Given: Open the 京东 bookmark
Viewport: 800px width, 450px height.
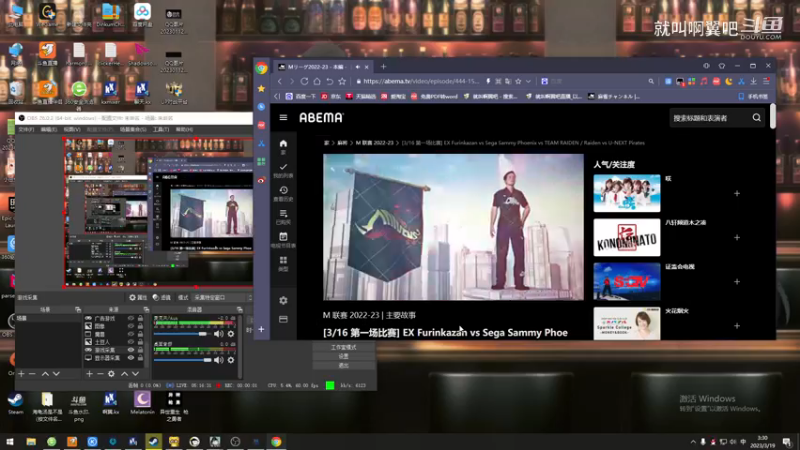Looking at the screenshot, I should (x=331, y=96).
